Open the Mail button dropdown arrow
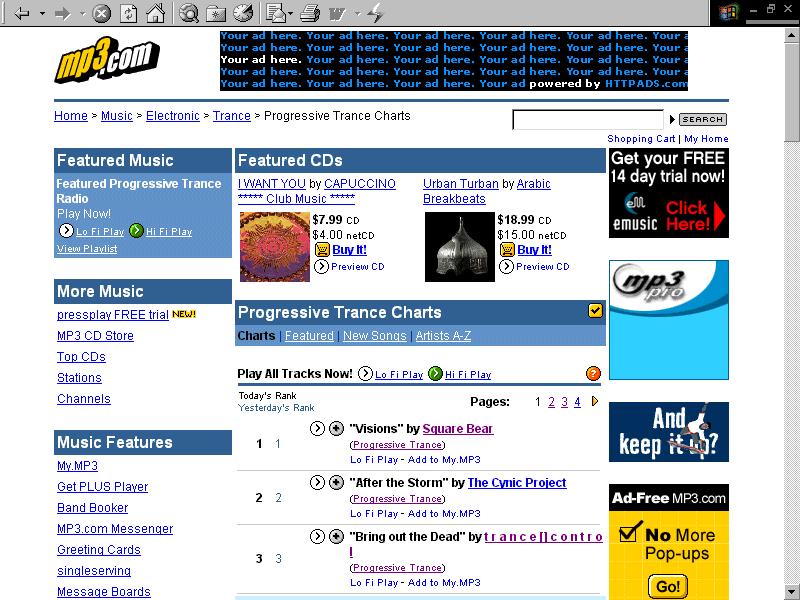 pyautogui.click(x=290, y=13)
